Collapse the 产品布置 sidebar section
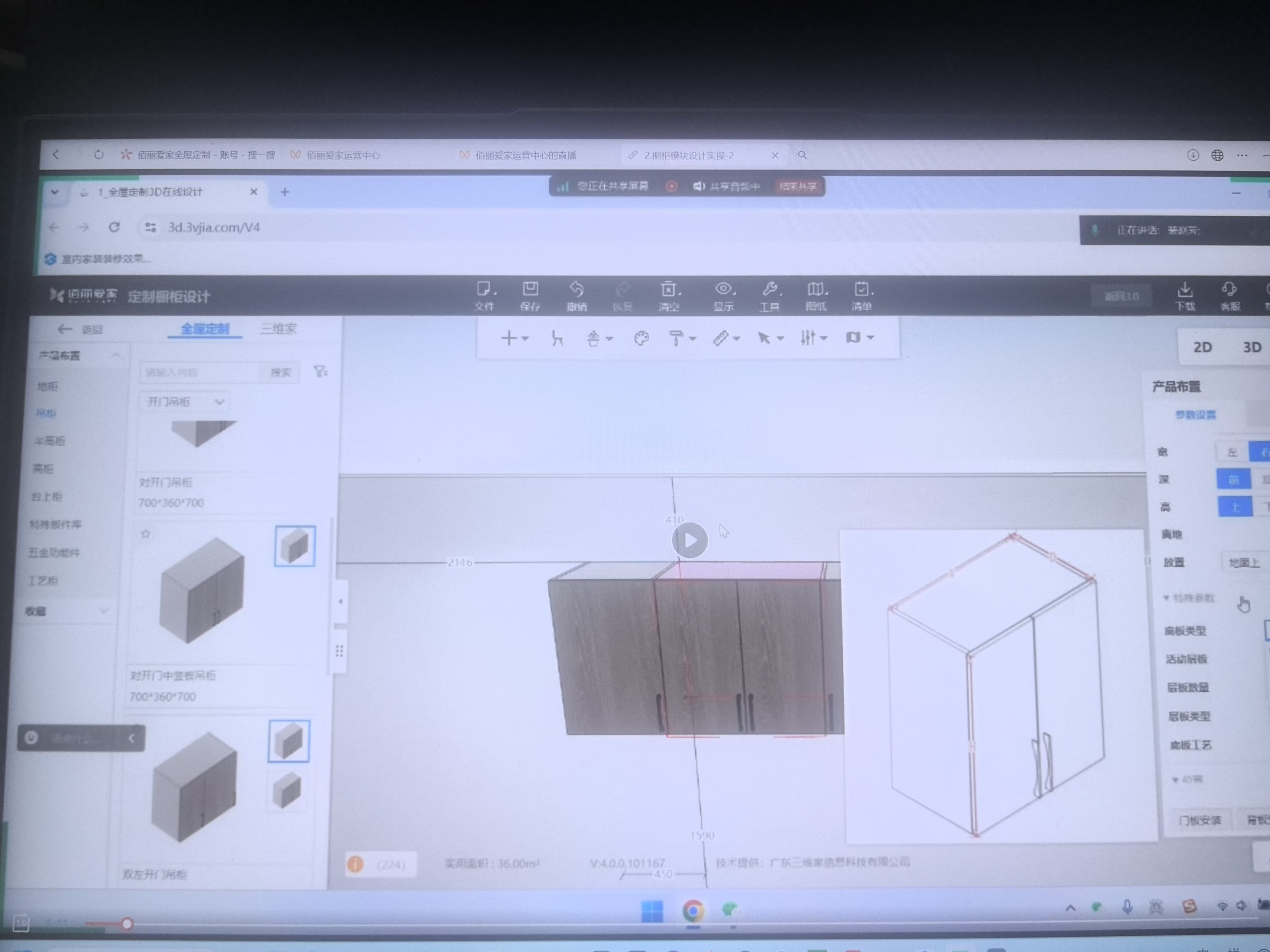The image size is (1270, 952). 116,356
